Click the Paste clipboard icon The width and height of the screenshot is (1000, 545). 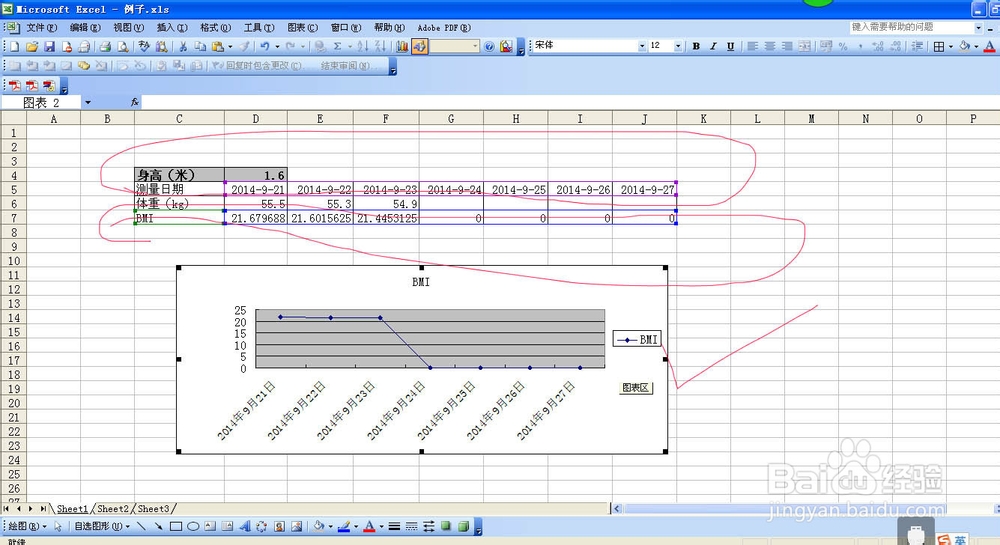pos(218,47)
